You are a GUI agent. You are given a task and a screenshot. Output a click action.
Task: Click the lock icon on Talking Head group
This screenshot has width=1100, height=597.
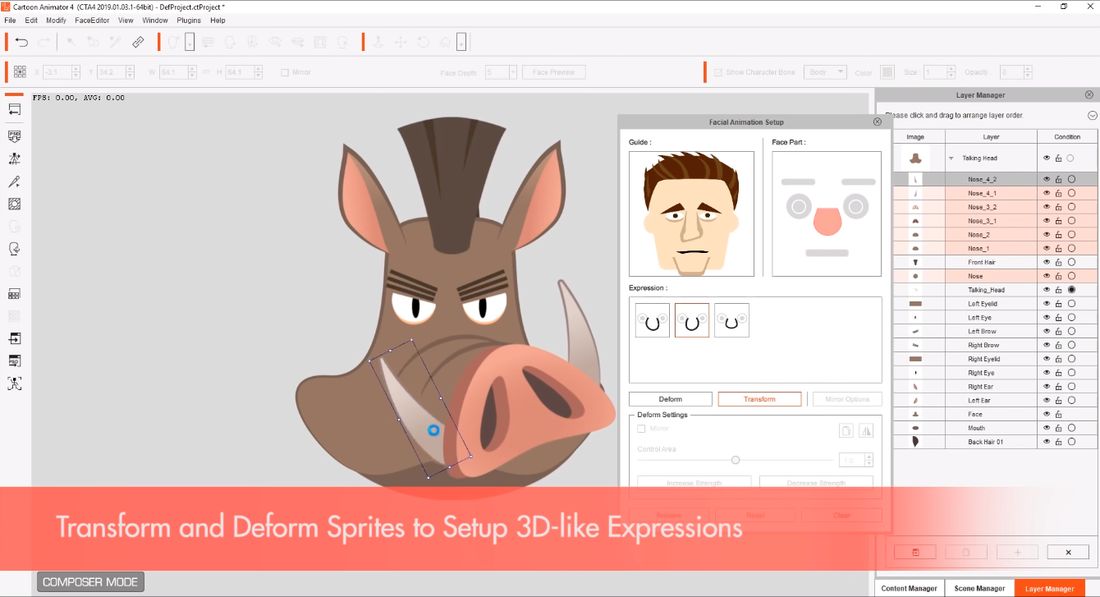coord(1059,159)
